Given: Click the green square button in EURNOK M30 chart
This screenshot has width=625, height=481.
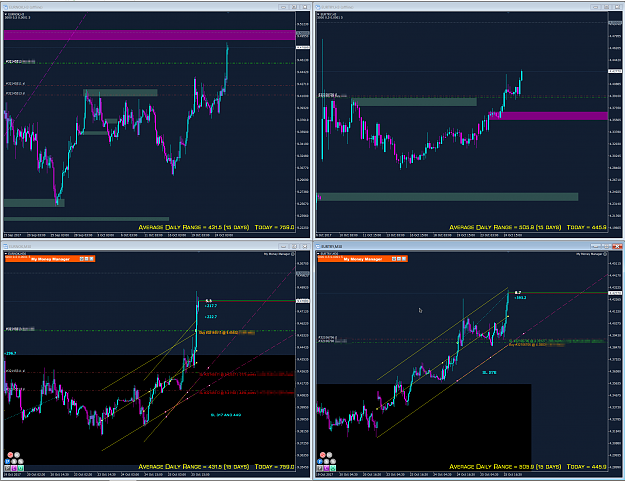Looking at the screenshot, I should (x=21, y=468).
